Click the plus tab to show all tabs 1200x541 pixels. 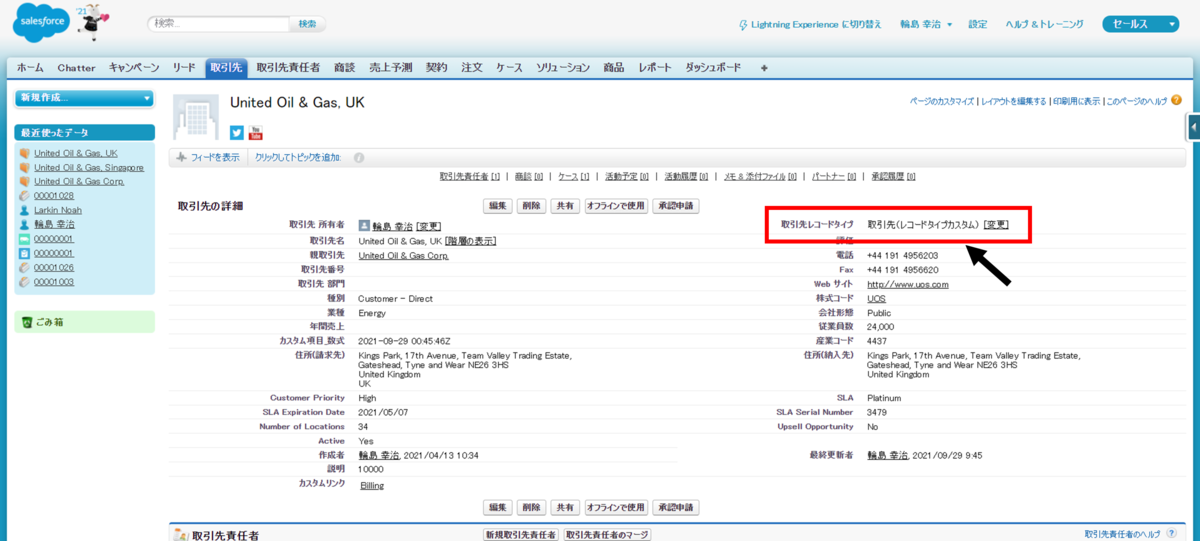point(764,68)
